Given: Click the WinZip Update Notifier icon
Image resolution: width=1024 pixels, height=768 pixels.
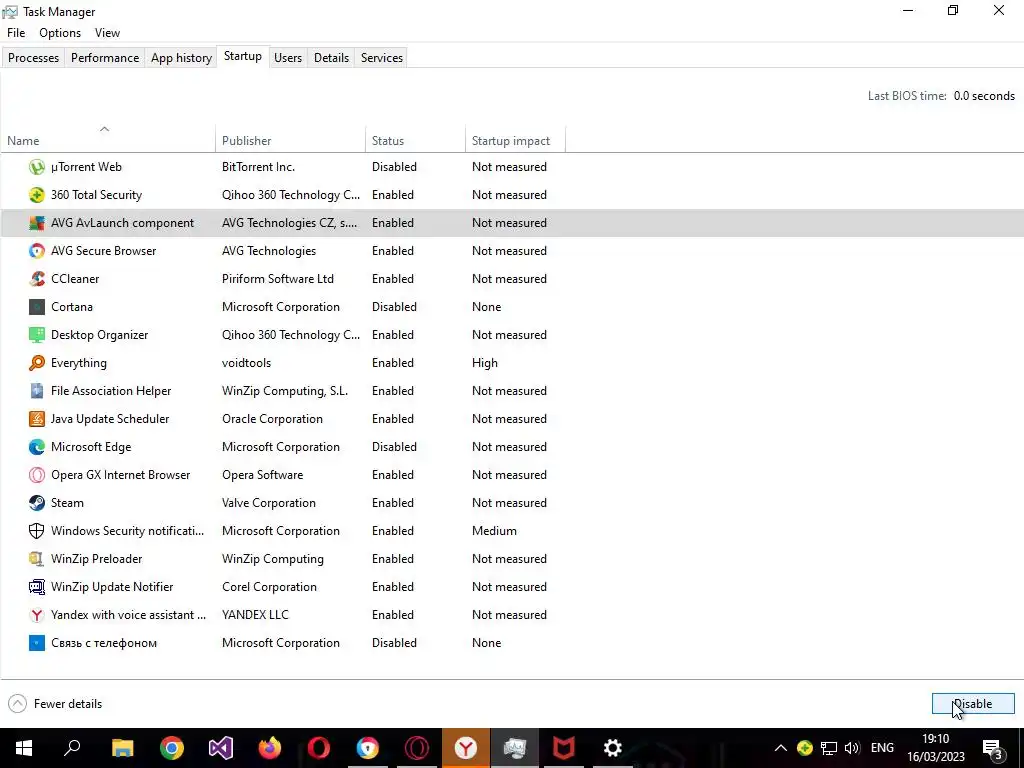Looking at the screenshot, I should pyautogui.click(x=37, y=587).
